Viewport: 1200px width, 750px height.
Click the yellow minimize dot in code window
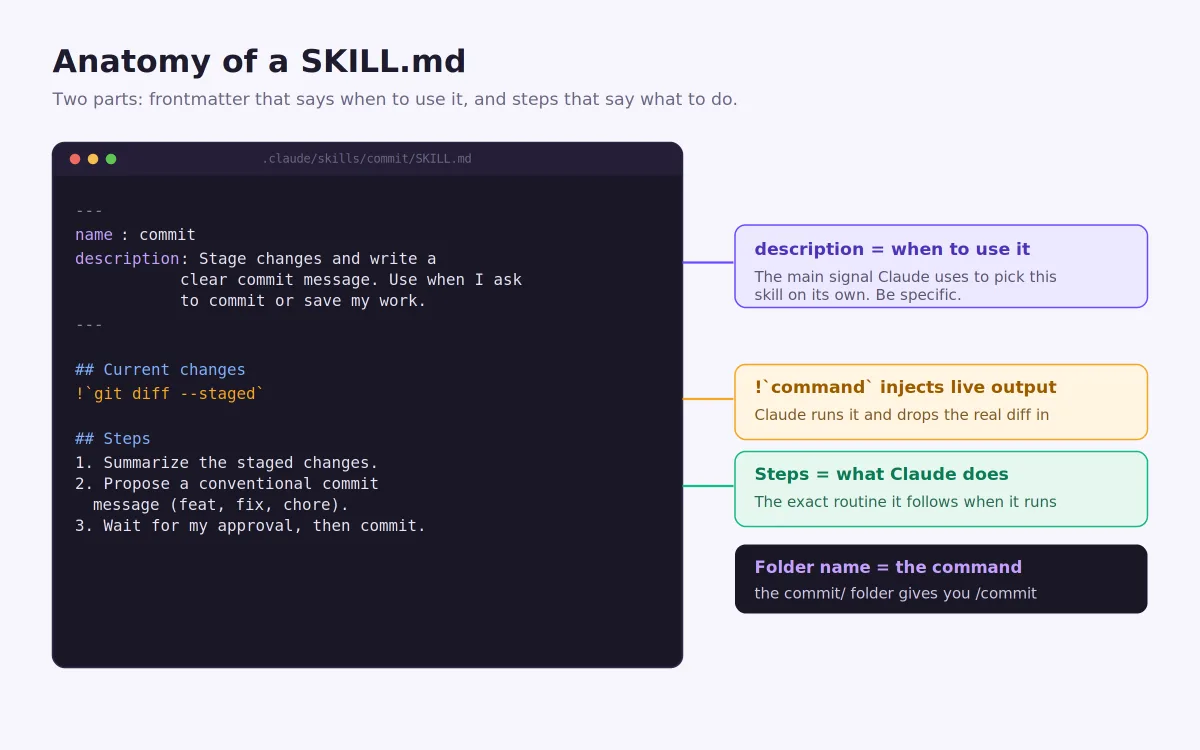click(x=93, y=159)
